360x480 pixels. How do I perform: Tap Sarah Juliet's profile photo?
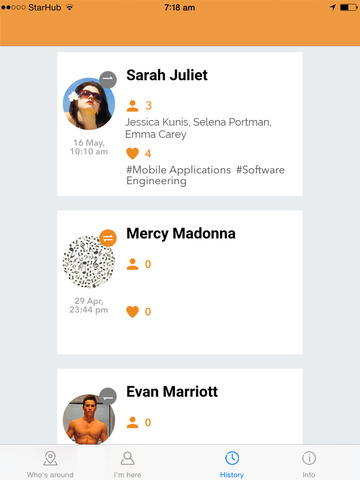coord(89,104)
